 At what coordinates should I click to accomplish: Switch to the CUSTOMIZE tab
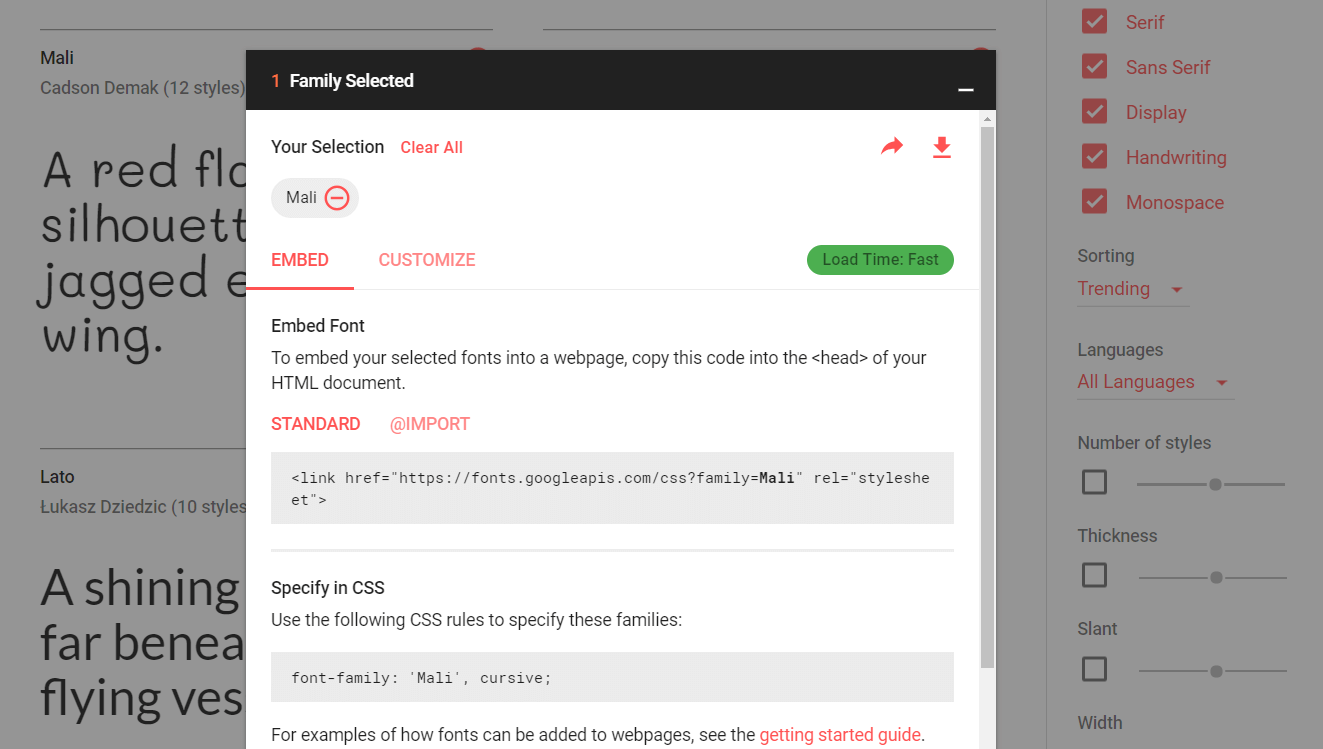pos(427,260)
